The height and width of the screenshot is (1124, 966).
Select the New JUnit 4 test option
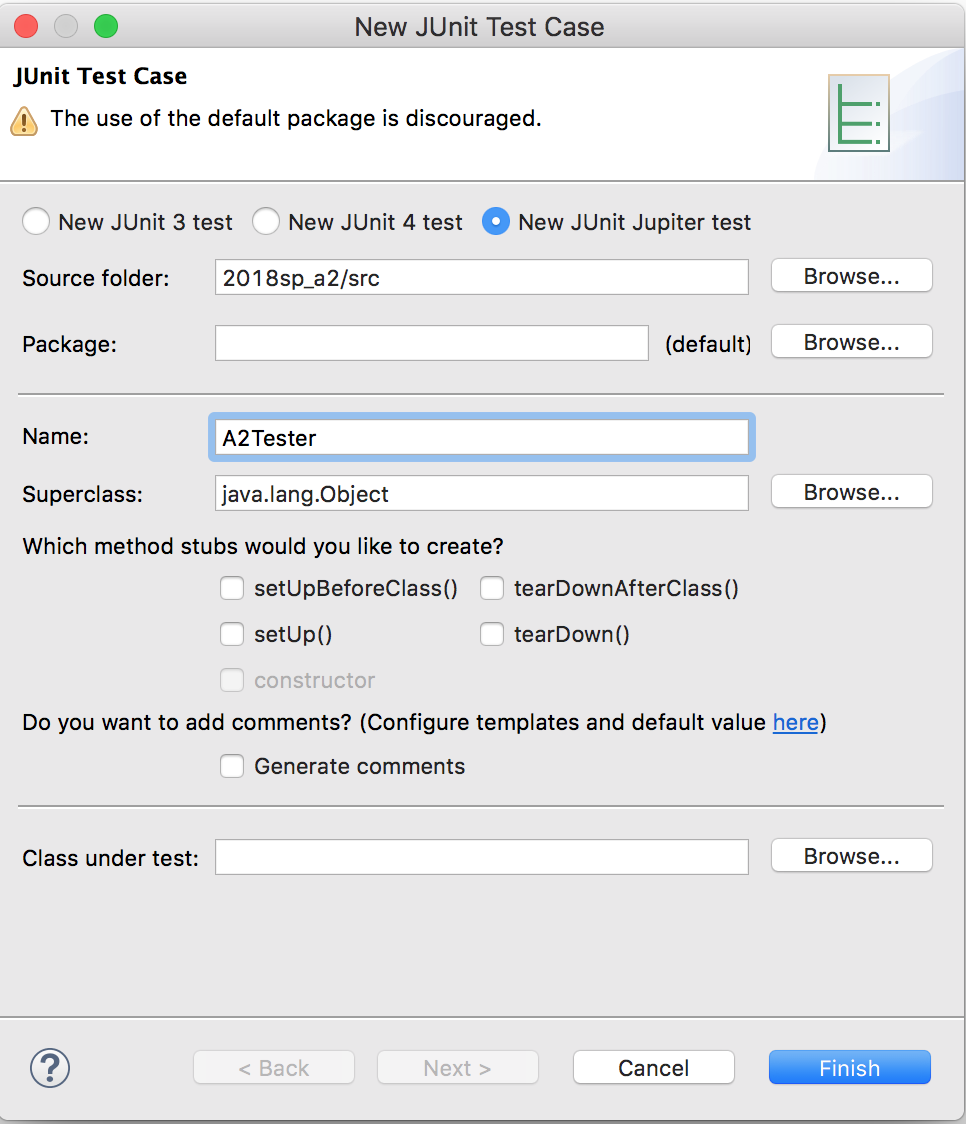tap(266, 221)
